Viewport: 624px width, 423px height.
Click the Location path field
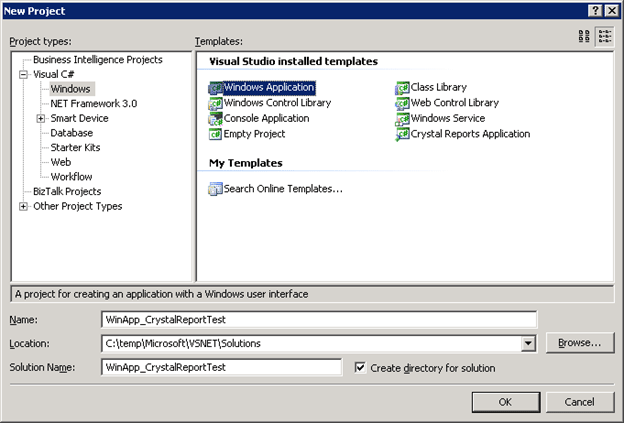tap(311, 343)
